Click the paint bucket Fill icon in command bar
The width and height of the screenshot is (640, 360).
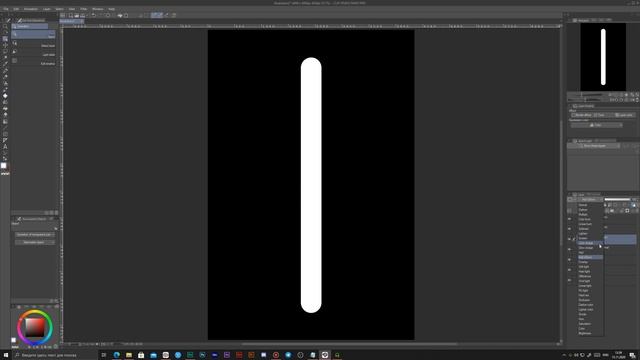120,15
